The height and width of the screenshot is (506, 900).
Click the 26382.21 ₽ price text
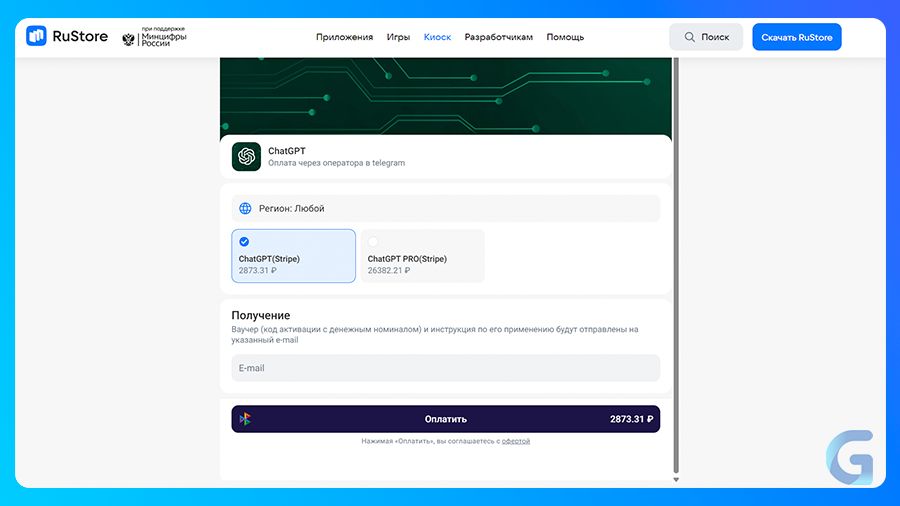point(389,270)
